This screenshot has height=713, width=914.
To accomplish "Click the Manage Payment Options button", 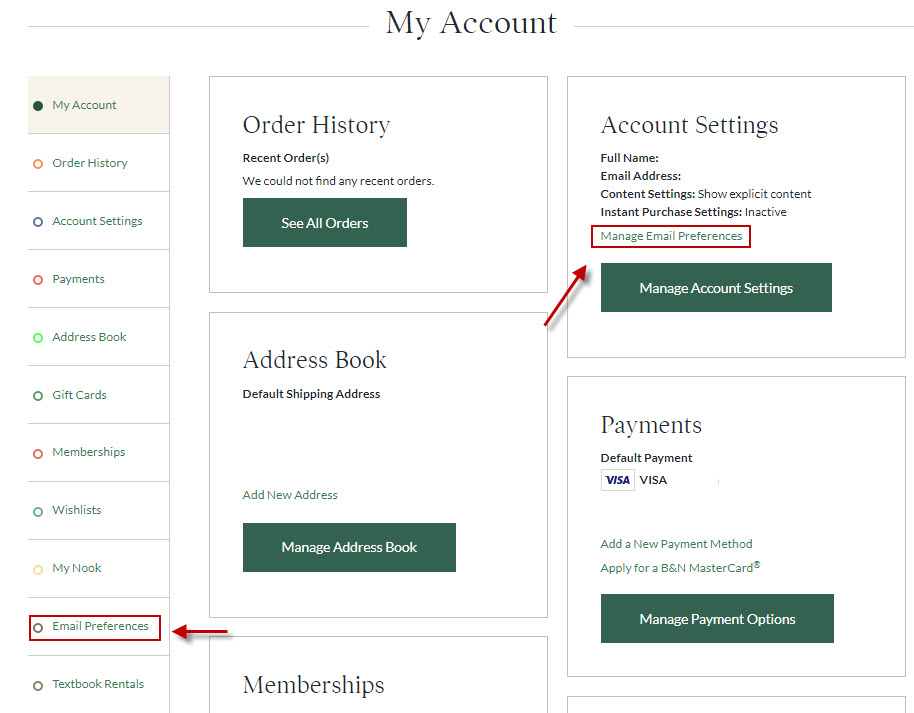I will (x=717, y=619).
